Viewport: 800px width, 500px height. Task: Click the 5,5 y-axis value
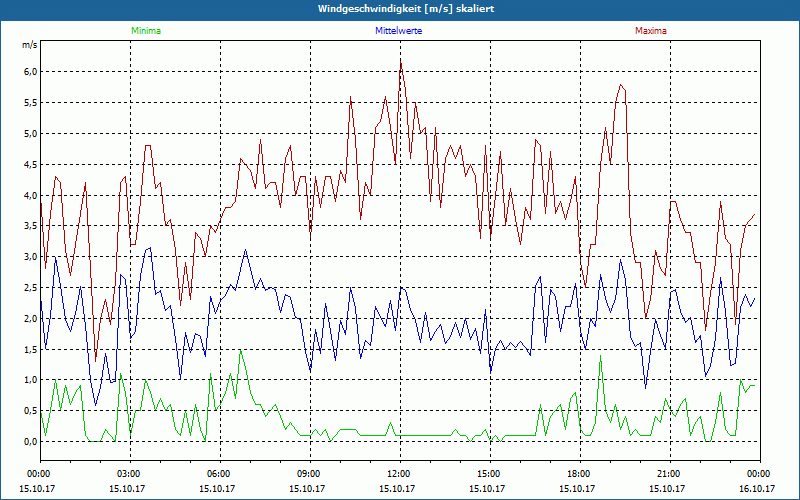pyautogui.click(x=31, y=103)
